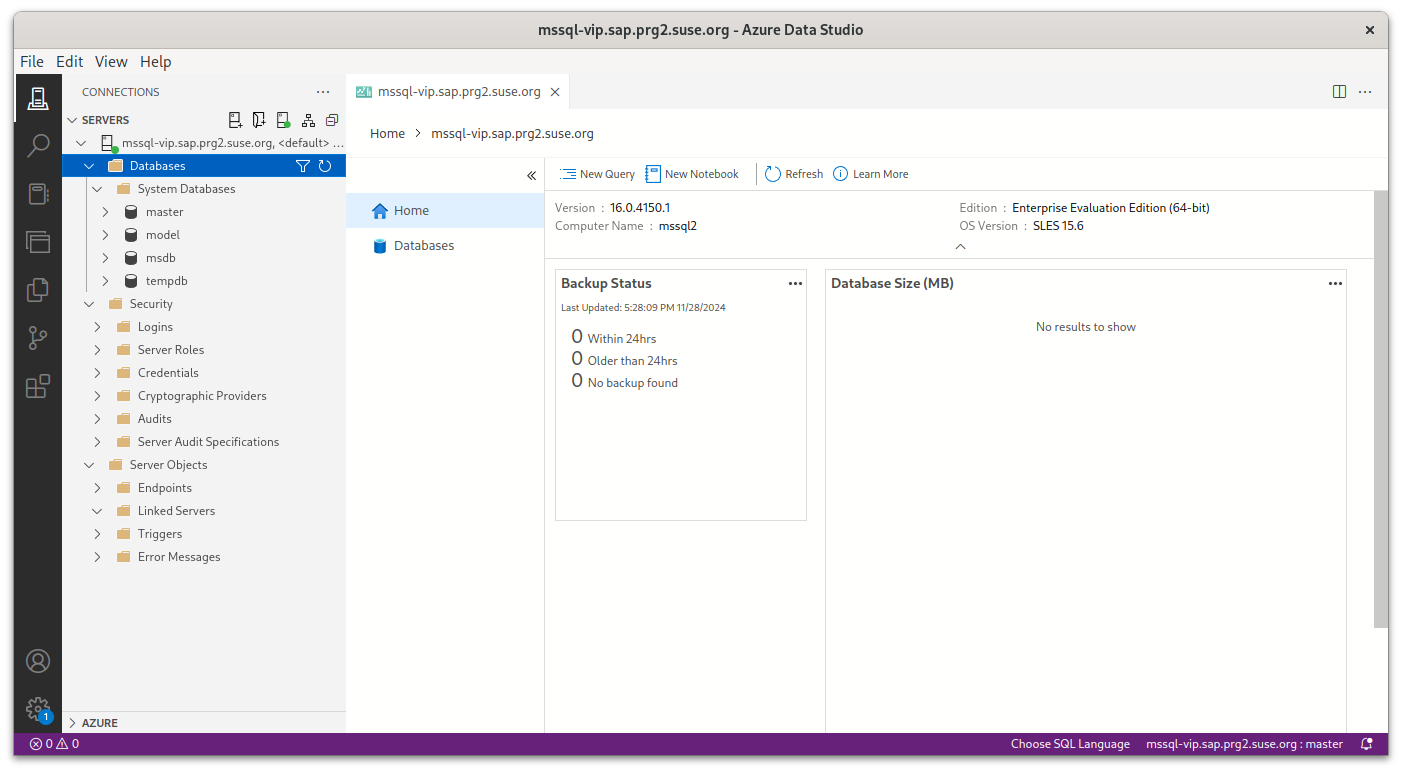Expand the master database node
1402x772 pixels.
[x=104, y=211]
